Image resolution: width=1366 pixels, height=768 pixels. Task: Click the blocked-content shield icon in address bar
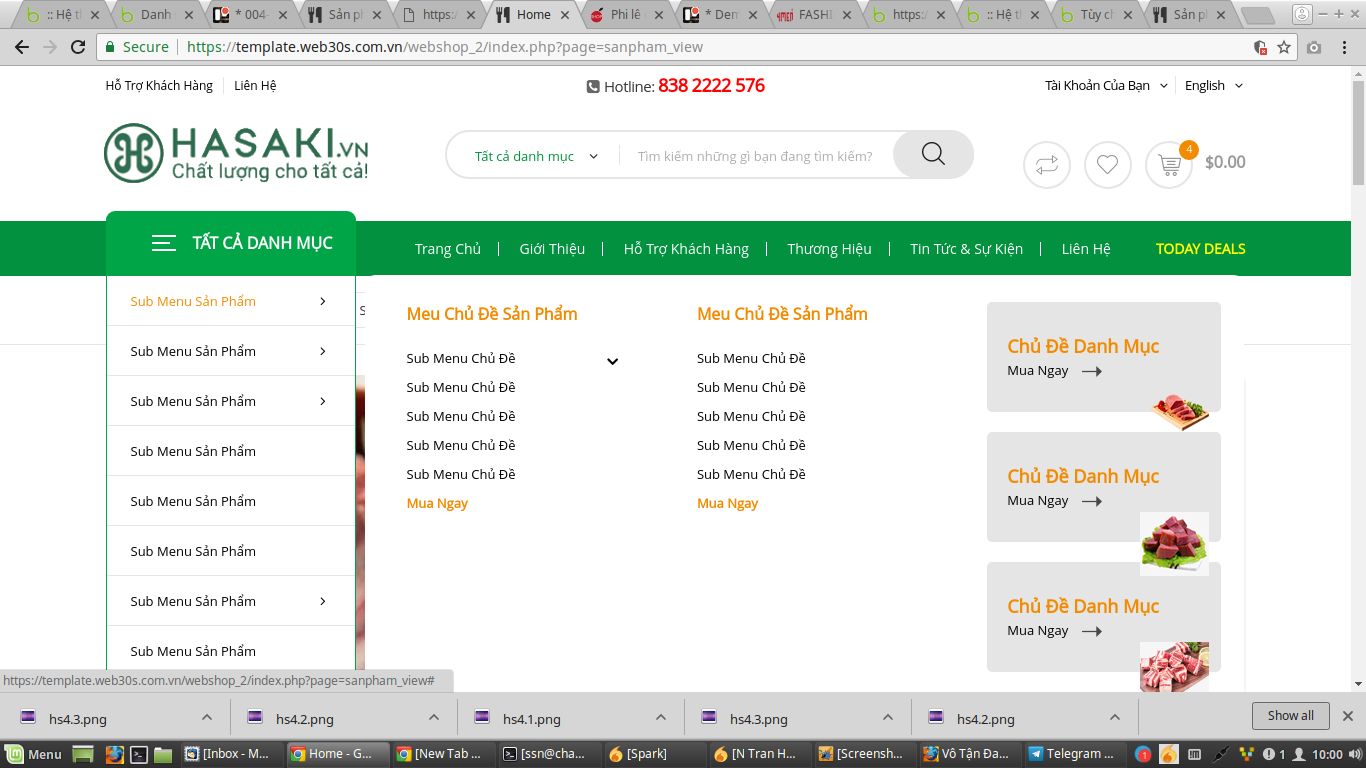coord(1261,47)
